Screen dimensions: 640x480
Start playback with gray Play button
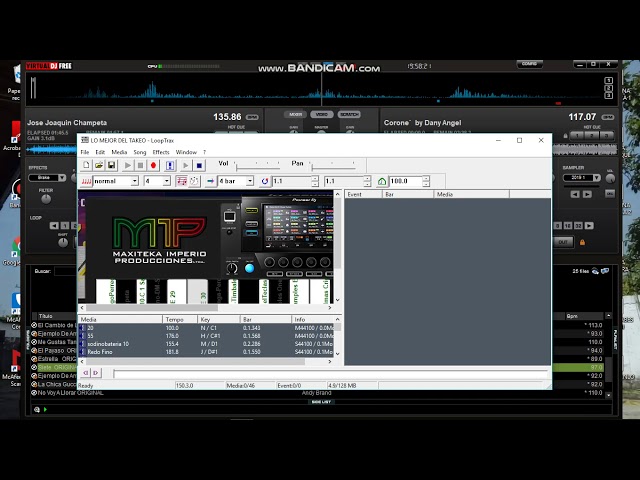click(x=128, y=165)
